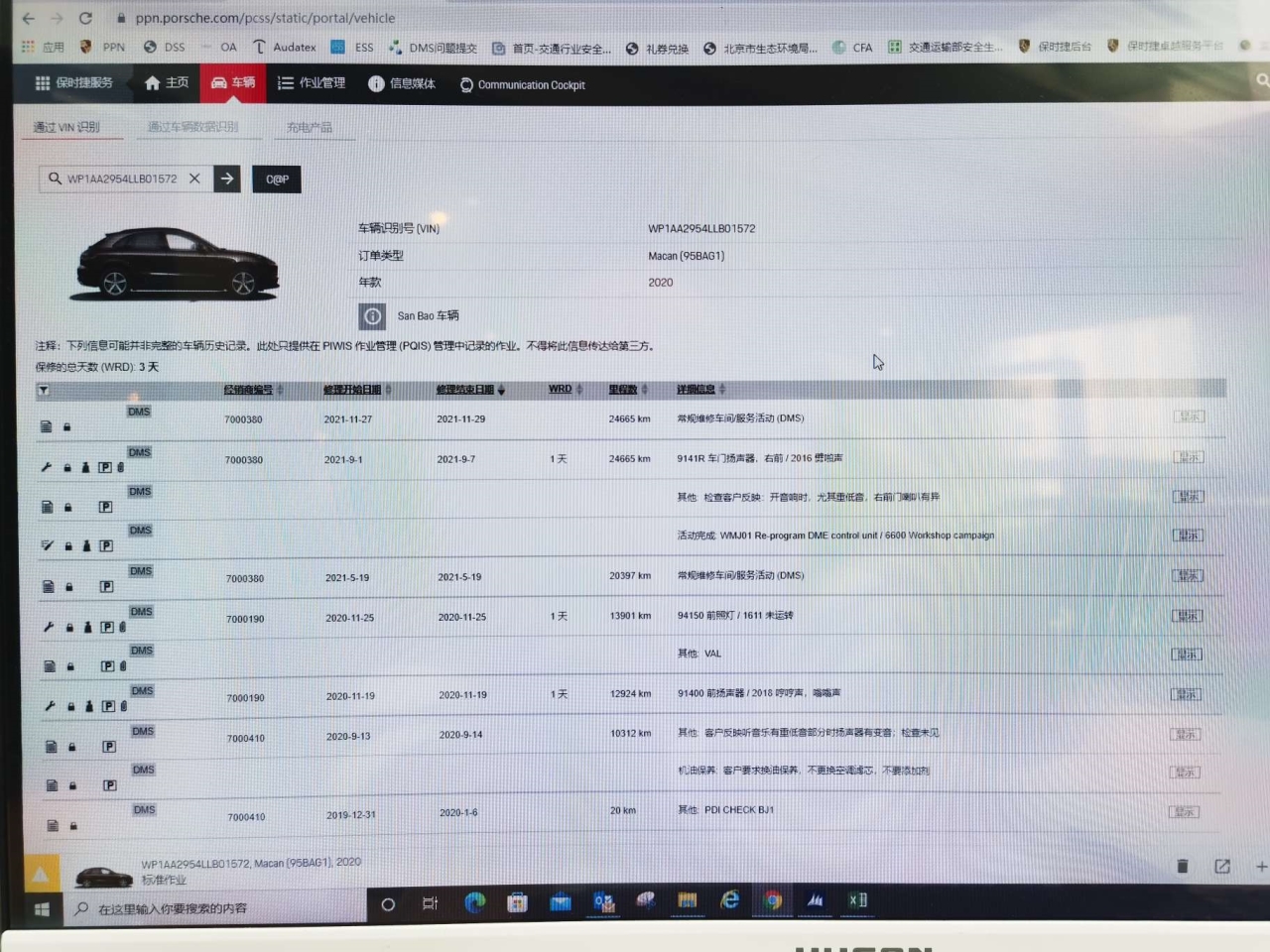
Task: Clear the VIN search field with X
Action: tap(194, 178)
